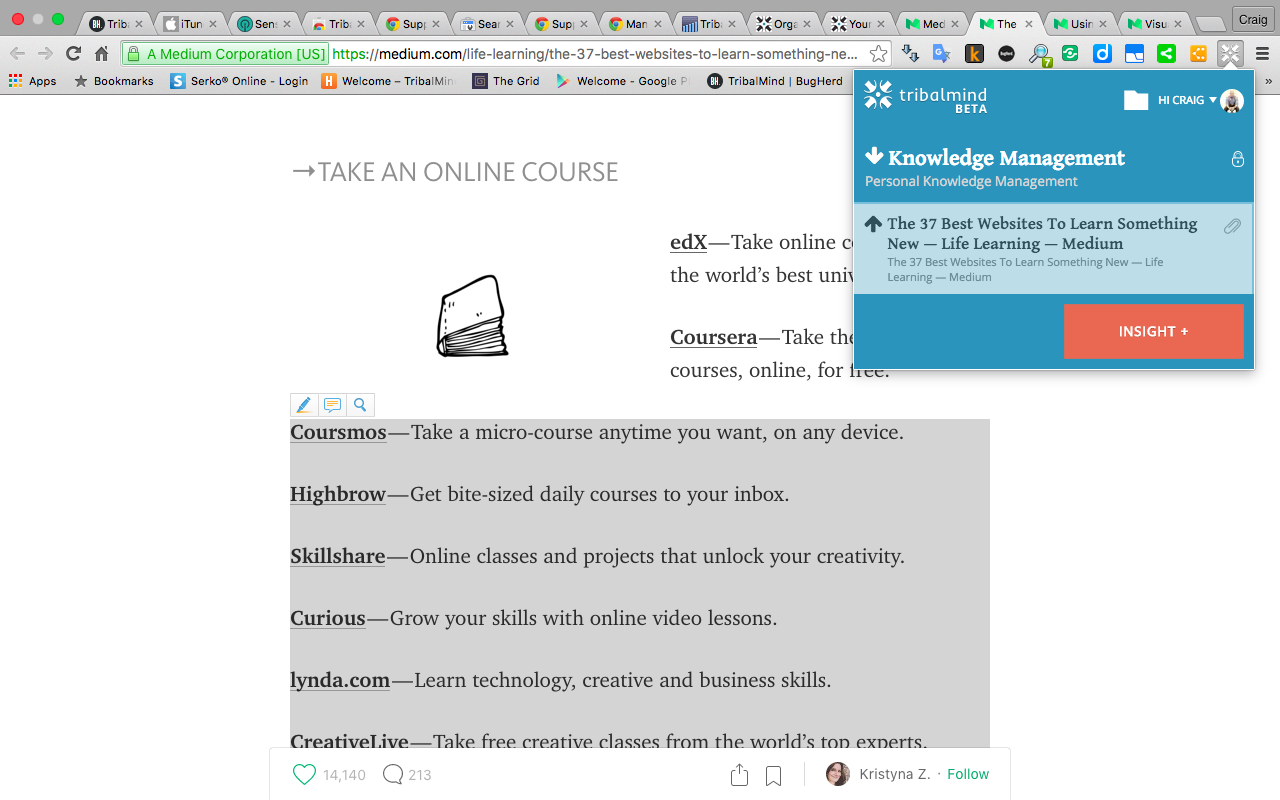Click the Craig profile button in Chrome

point(1252,19)
